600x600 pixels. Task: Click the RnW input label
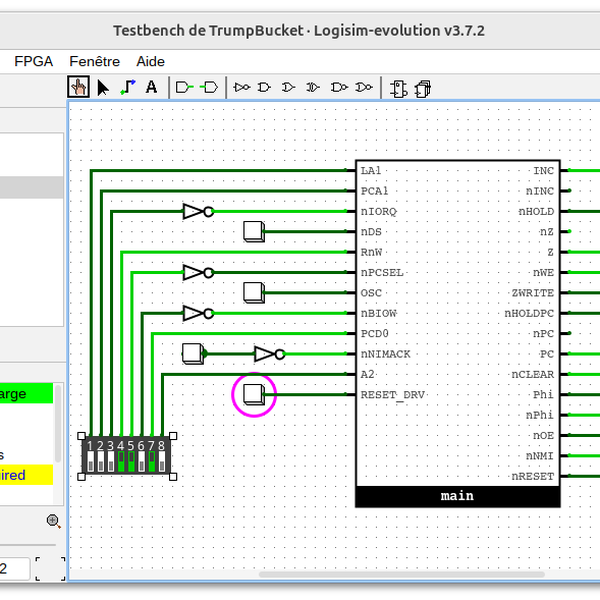(371, 252)
